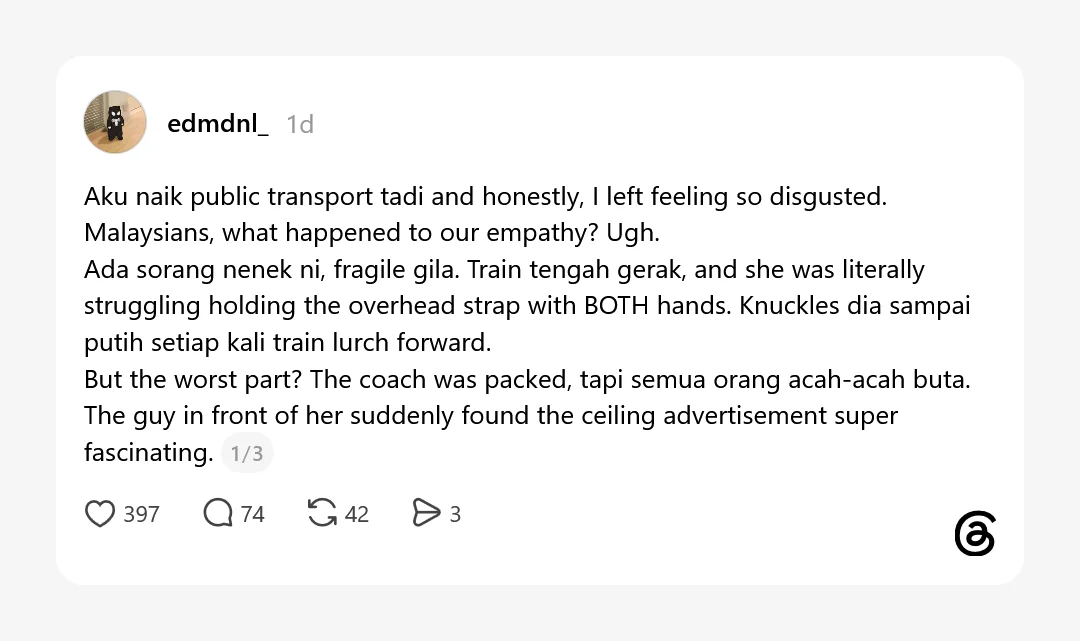
Task: Click the 3 shares count
Action: point(455,514)
